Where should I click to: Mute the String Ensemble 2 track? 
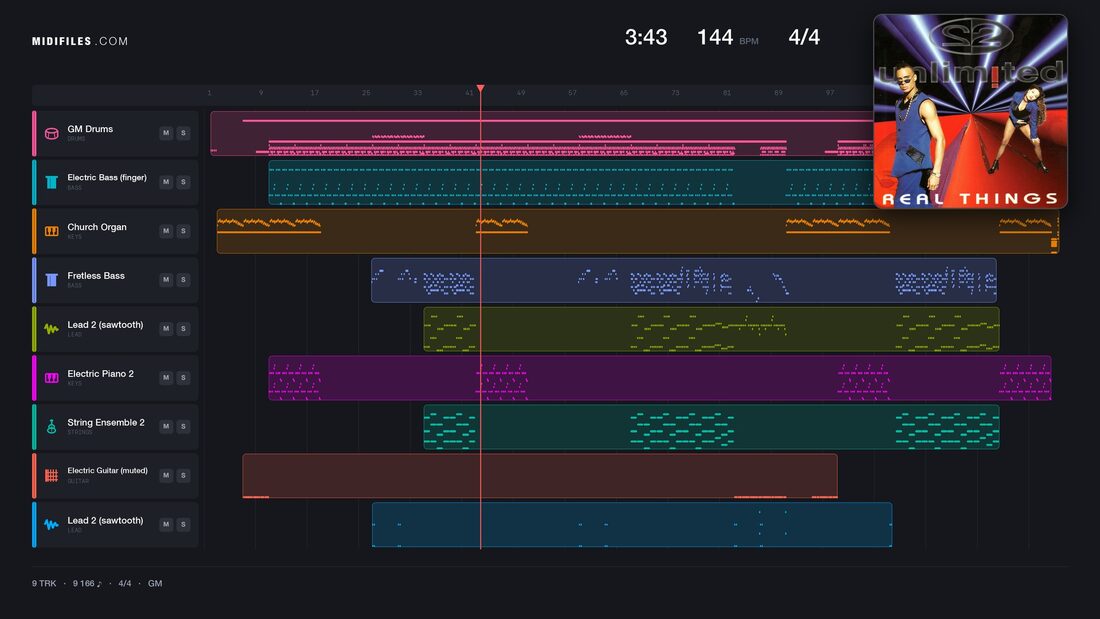166,426
